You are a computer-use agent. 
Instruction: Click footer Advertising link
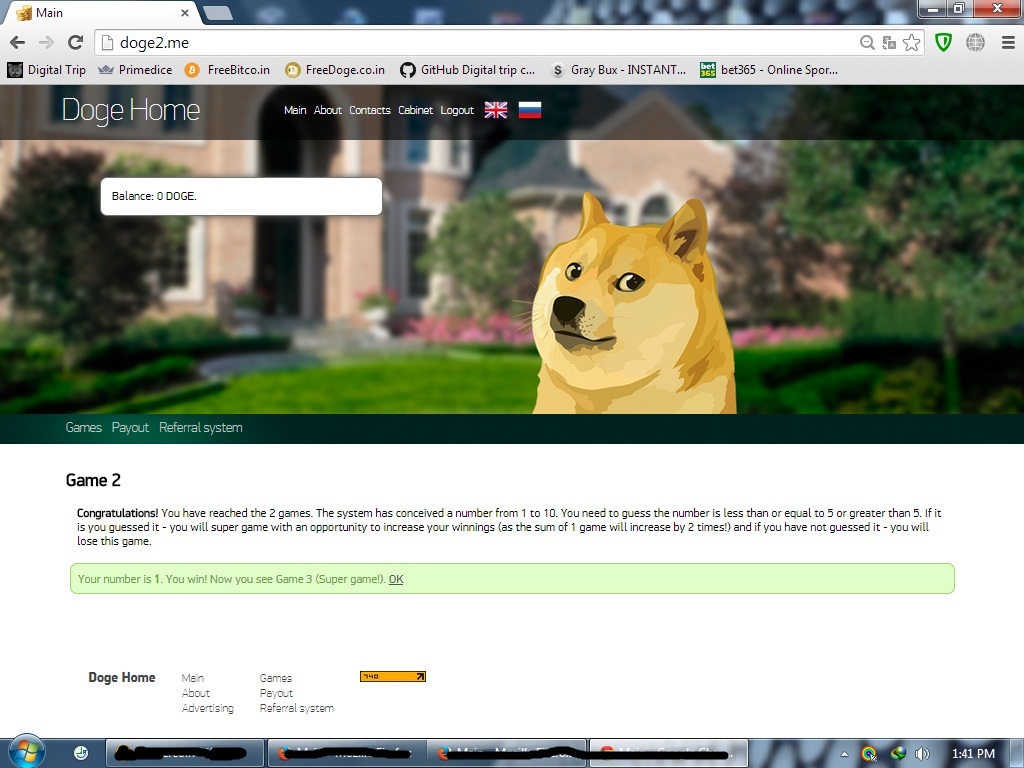pos(207,709)
